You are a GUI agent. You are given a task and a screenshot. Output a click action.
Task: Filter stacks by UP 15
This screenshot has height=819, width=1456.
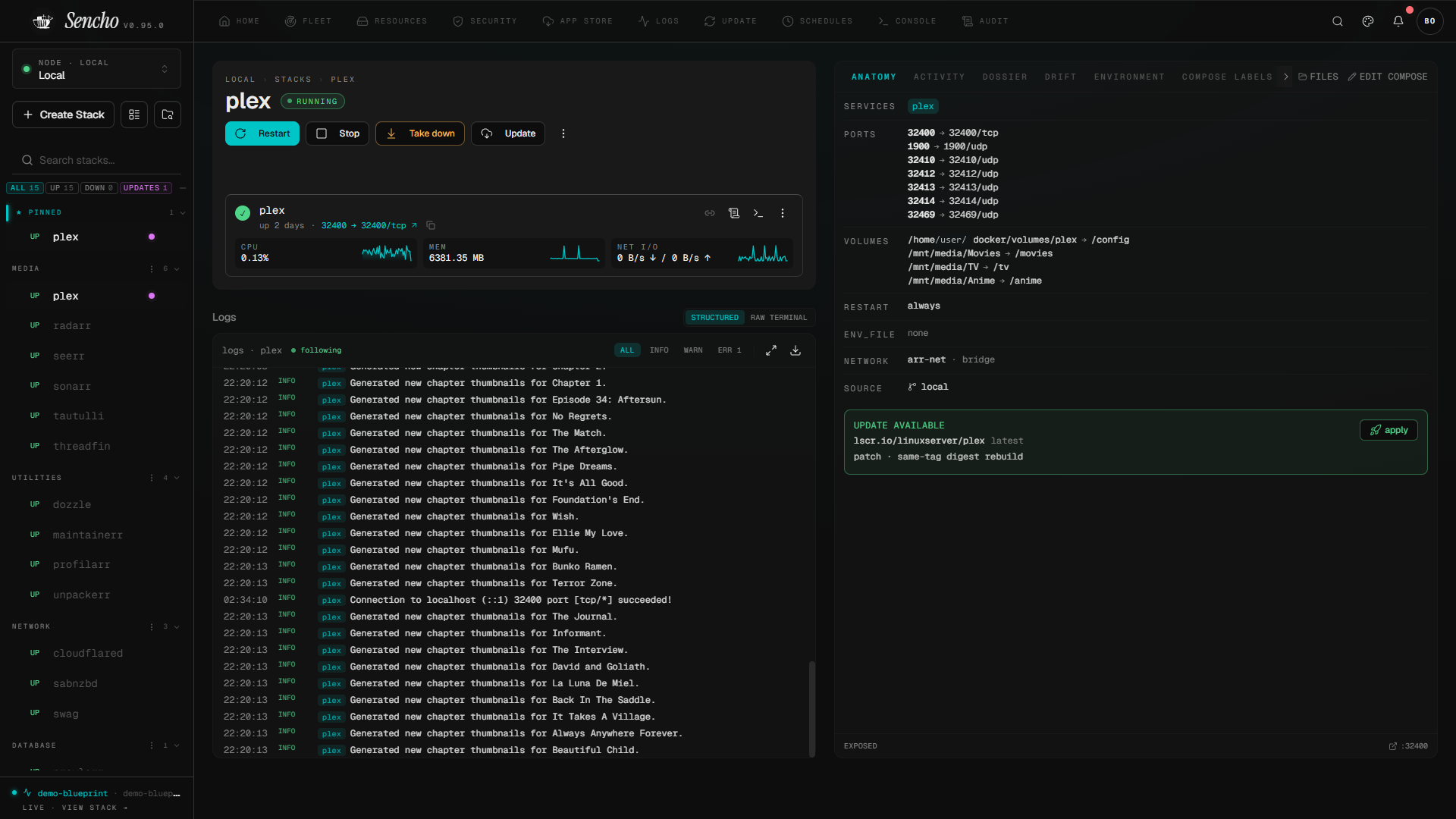[62, 188]
